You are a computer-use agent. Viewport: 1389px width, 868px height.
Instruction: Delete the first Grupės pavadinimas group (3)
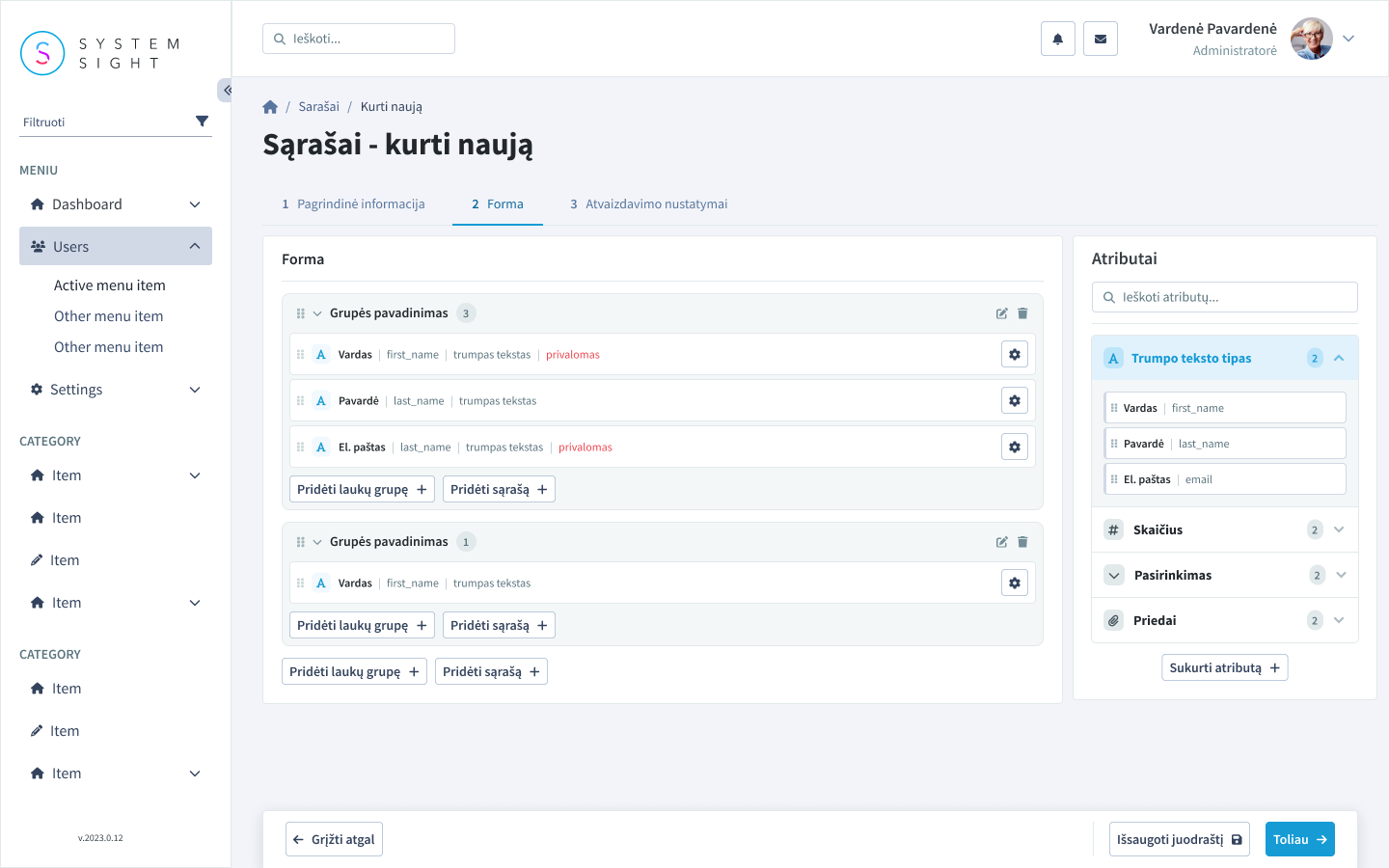coord(1022,313)
